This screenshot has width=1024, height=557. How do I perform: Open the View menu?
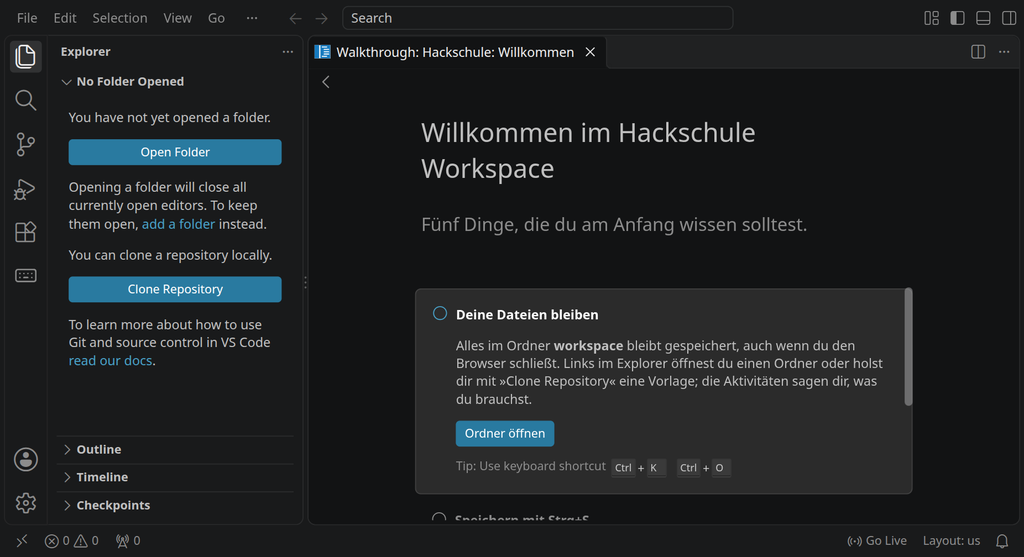tap(178, 18)
